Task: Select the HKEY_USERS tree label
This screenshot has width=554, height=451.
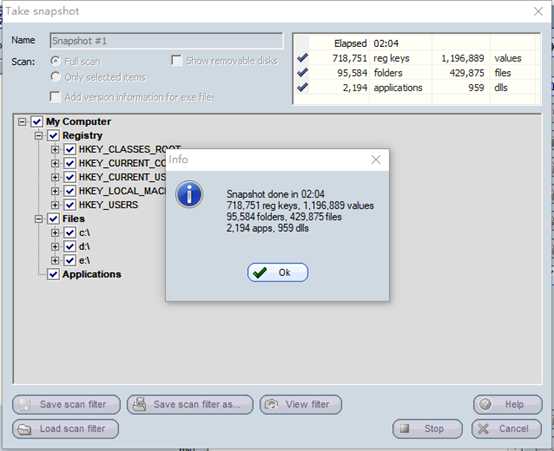Action: point(108,205)
